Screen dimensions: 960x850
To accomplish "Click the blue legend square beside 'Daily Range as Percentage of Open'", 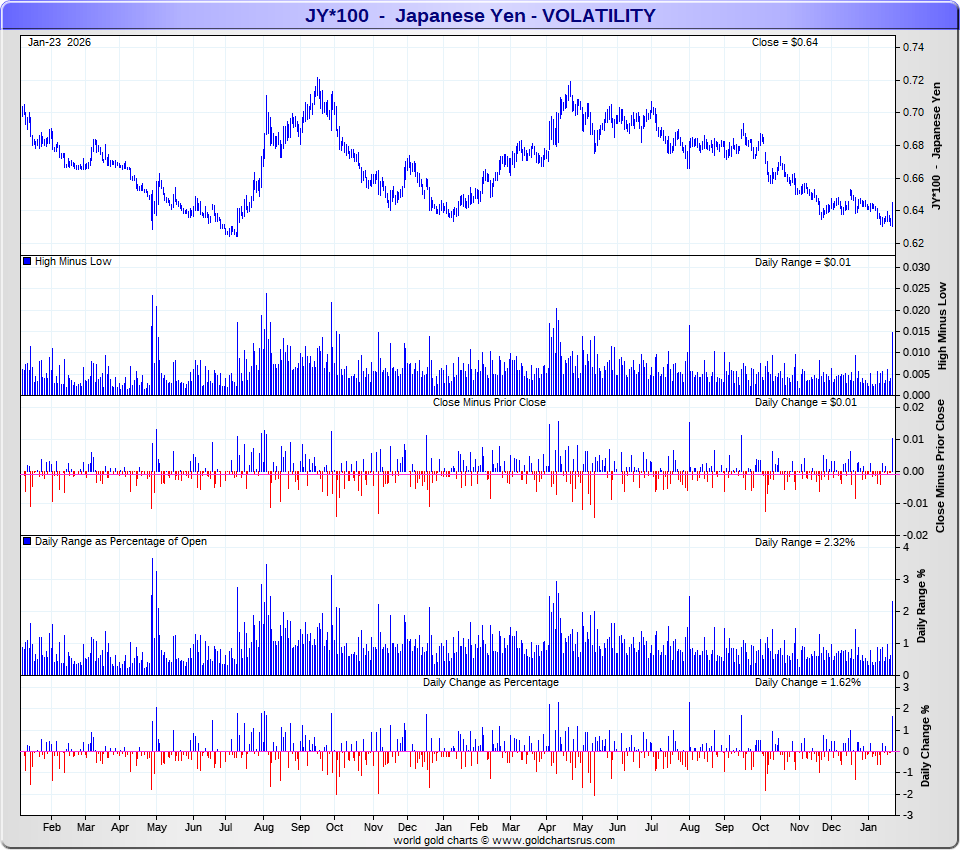I will point(27,541).
